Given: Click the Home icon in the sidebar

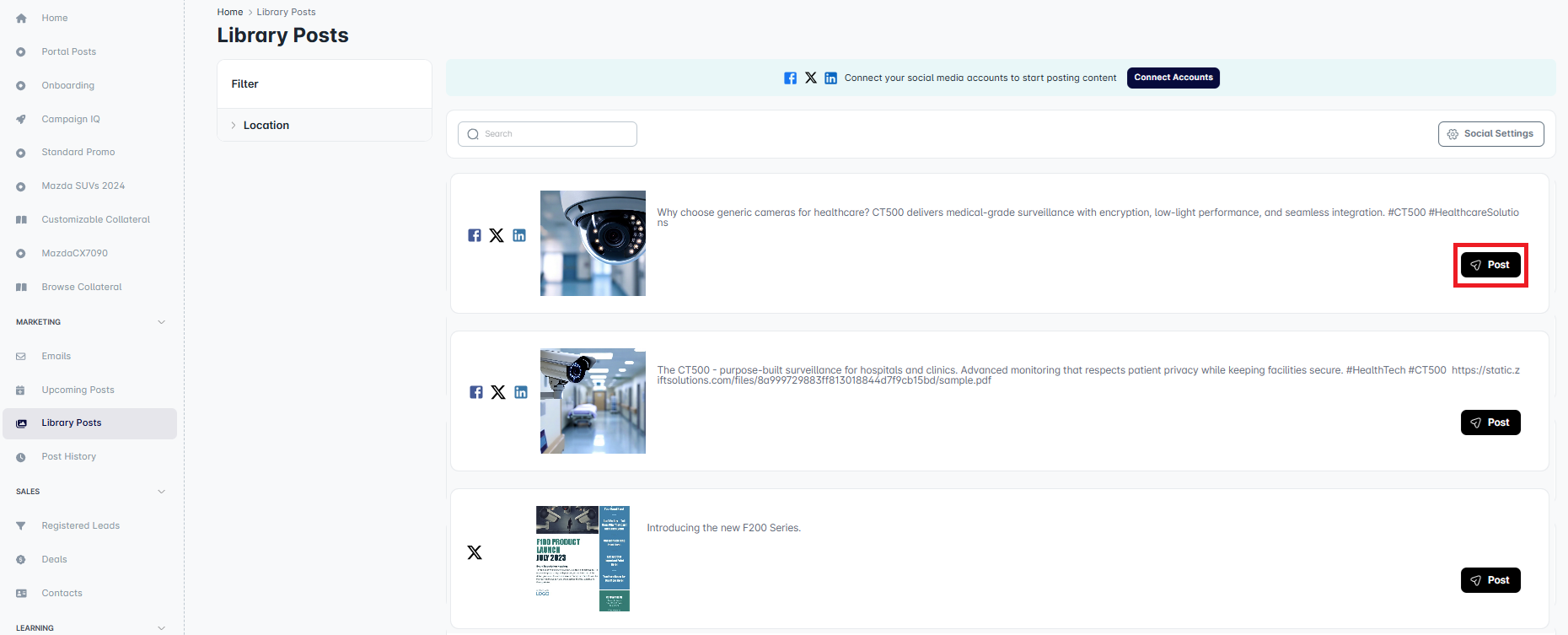Looking at the screenshot, I should click(x=21, y=19).
